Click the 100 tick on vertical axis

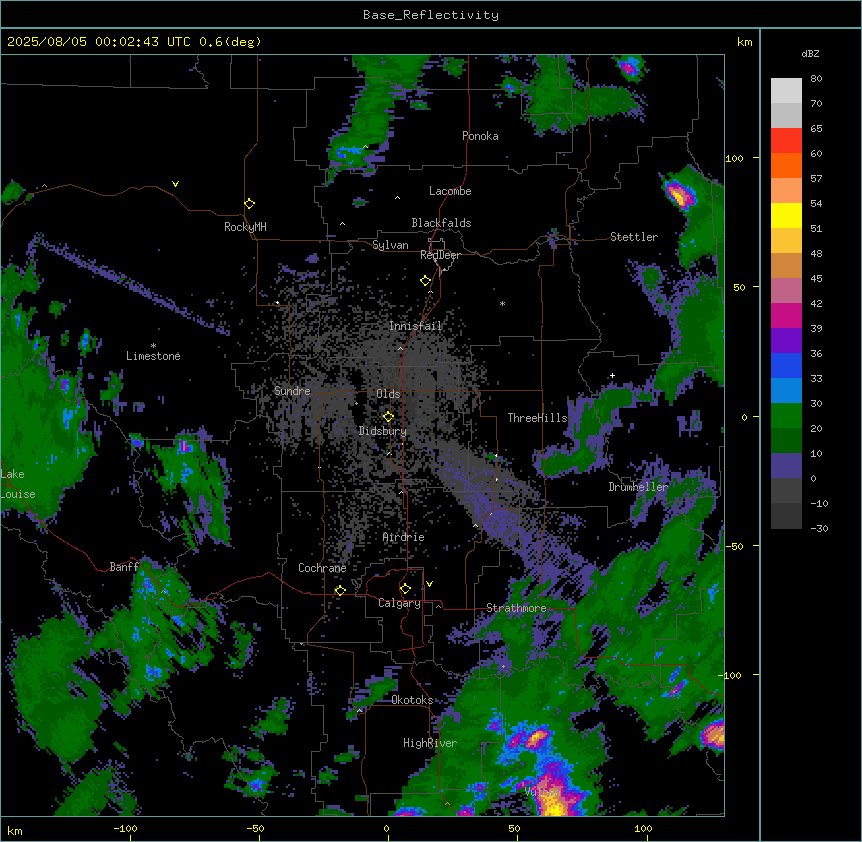point(734,158)
